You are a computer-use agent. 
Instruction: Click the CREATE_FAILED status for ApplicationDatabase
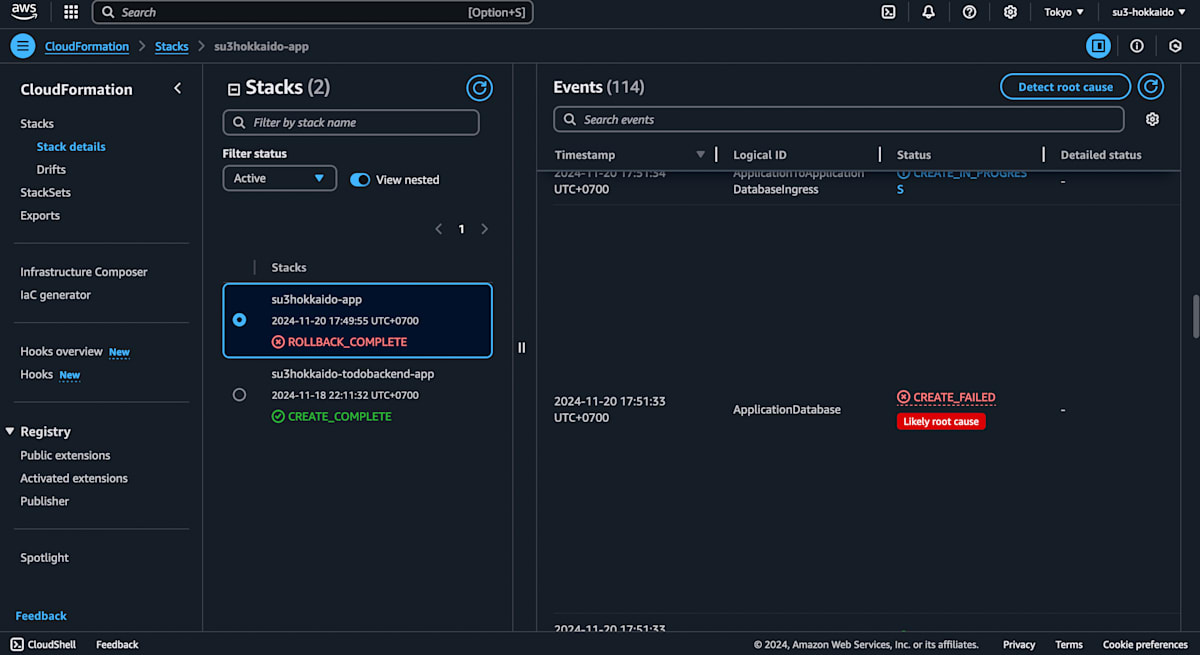pos(946,397)
